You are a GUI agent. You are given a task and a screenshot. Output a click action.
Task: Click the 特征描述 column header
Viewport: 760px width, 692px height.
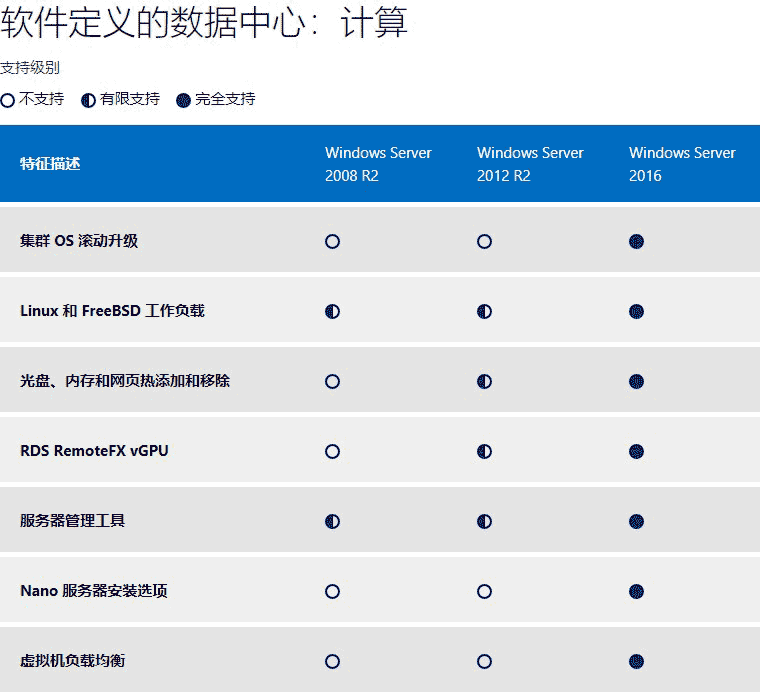tap(50, 164)
